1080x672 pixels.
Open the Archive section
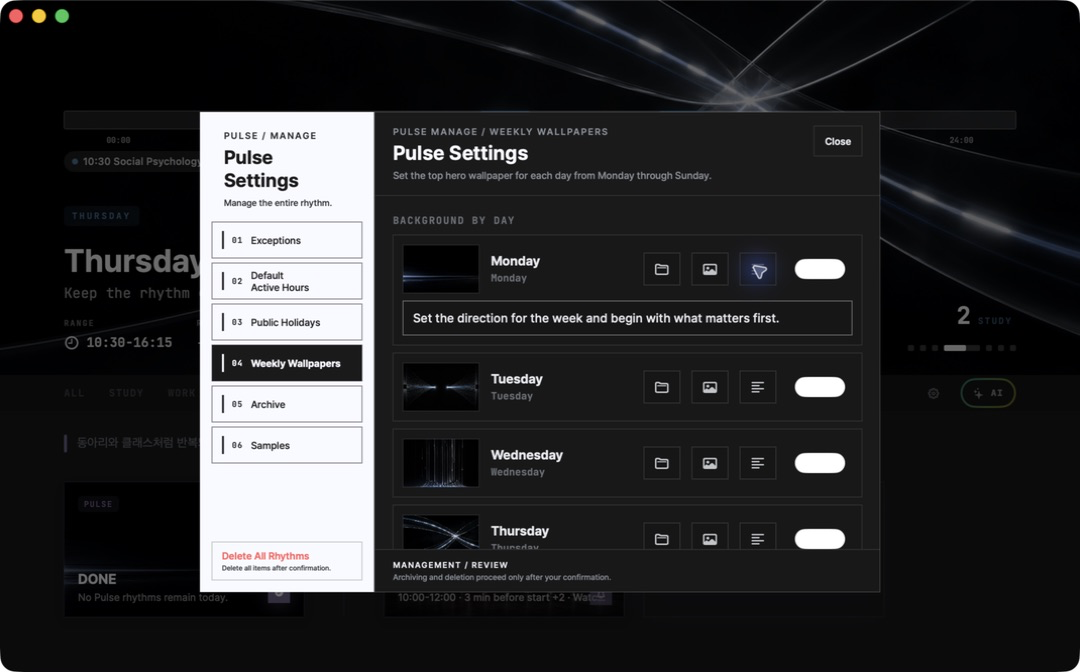(x=287, y=404)
